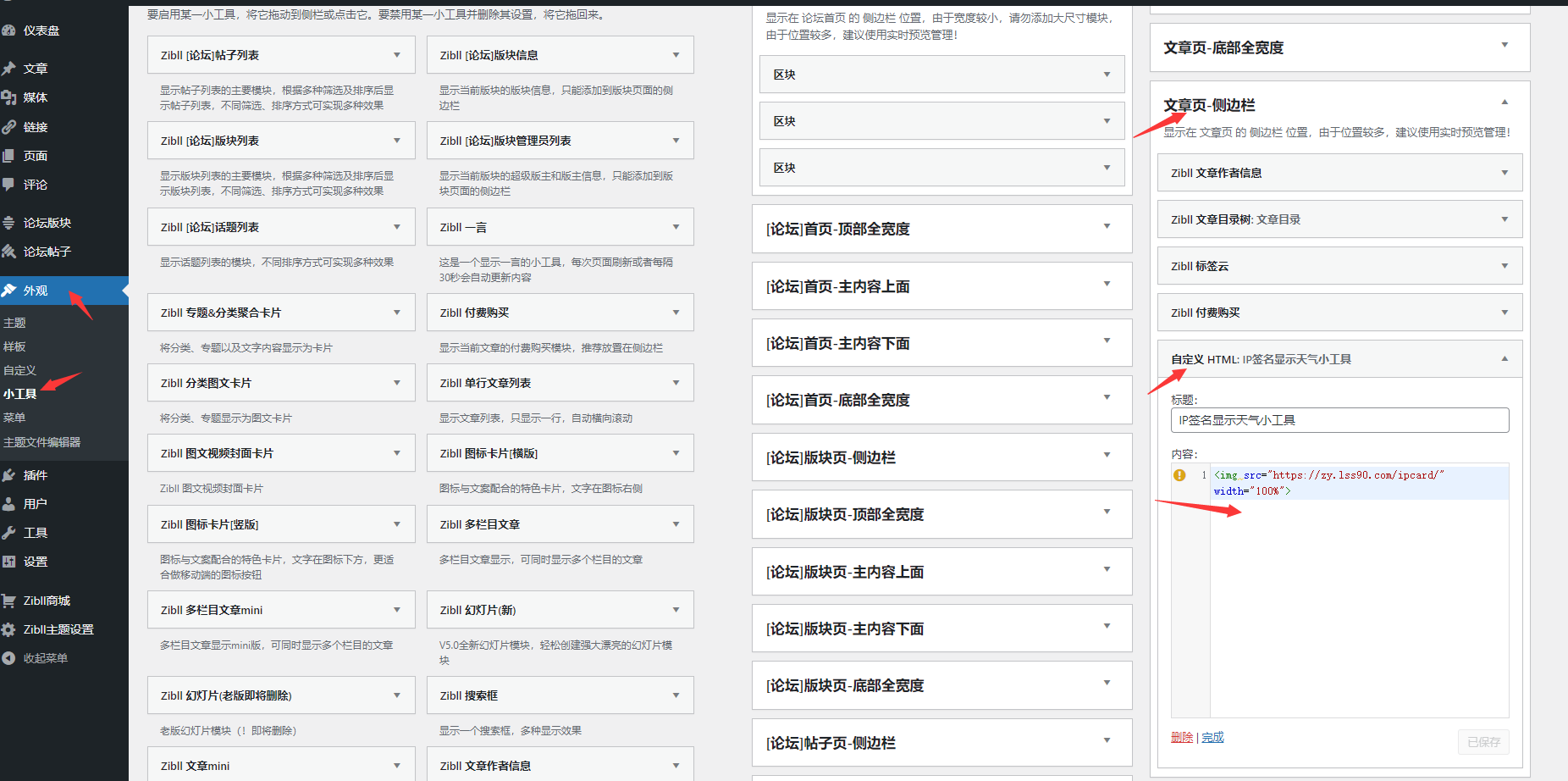The width and height of the screenshot is (1568, 781).
Task: Click the 完成 done link
Action: click(x=1212, y=737)
